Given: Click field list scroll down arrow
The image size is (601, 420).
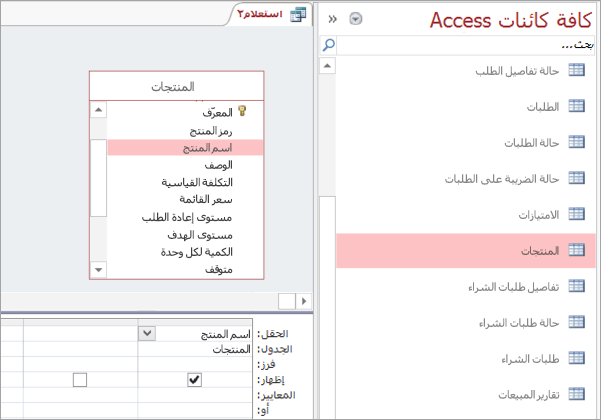Looking at the screenshot, I should click(99, 270).
